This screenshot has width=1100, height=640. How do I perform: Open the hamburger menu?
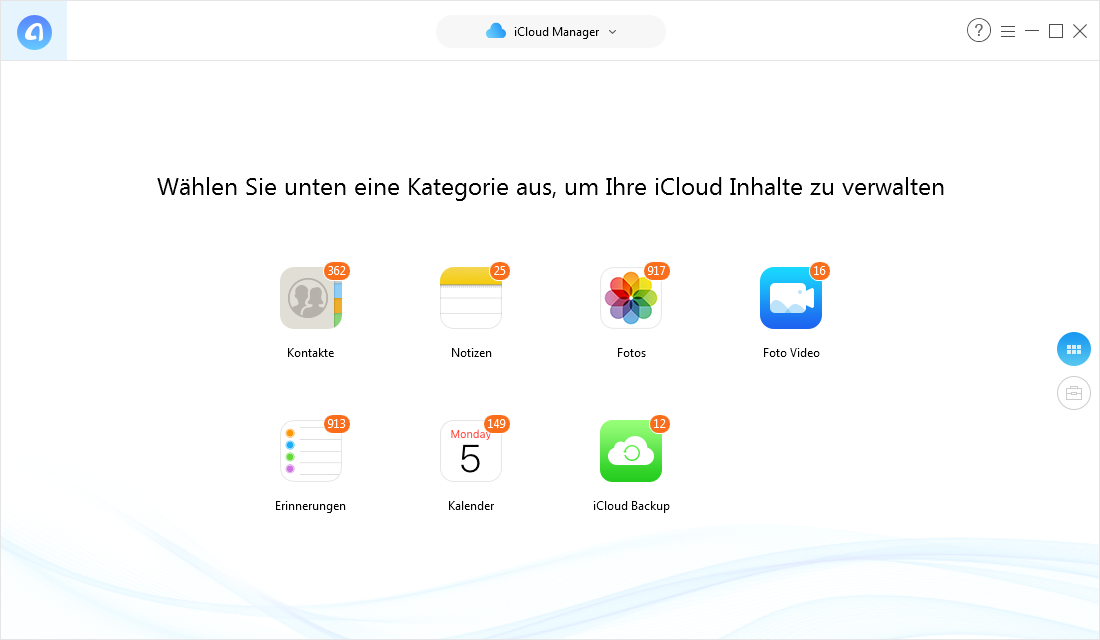pos(1008,30)
